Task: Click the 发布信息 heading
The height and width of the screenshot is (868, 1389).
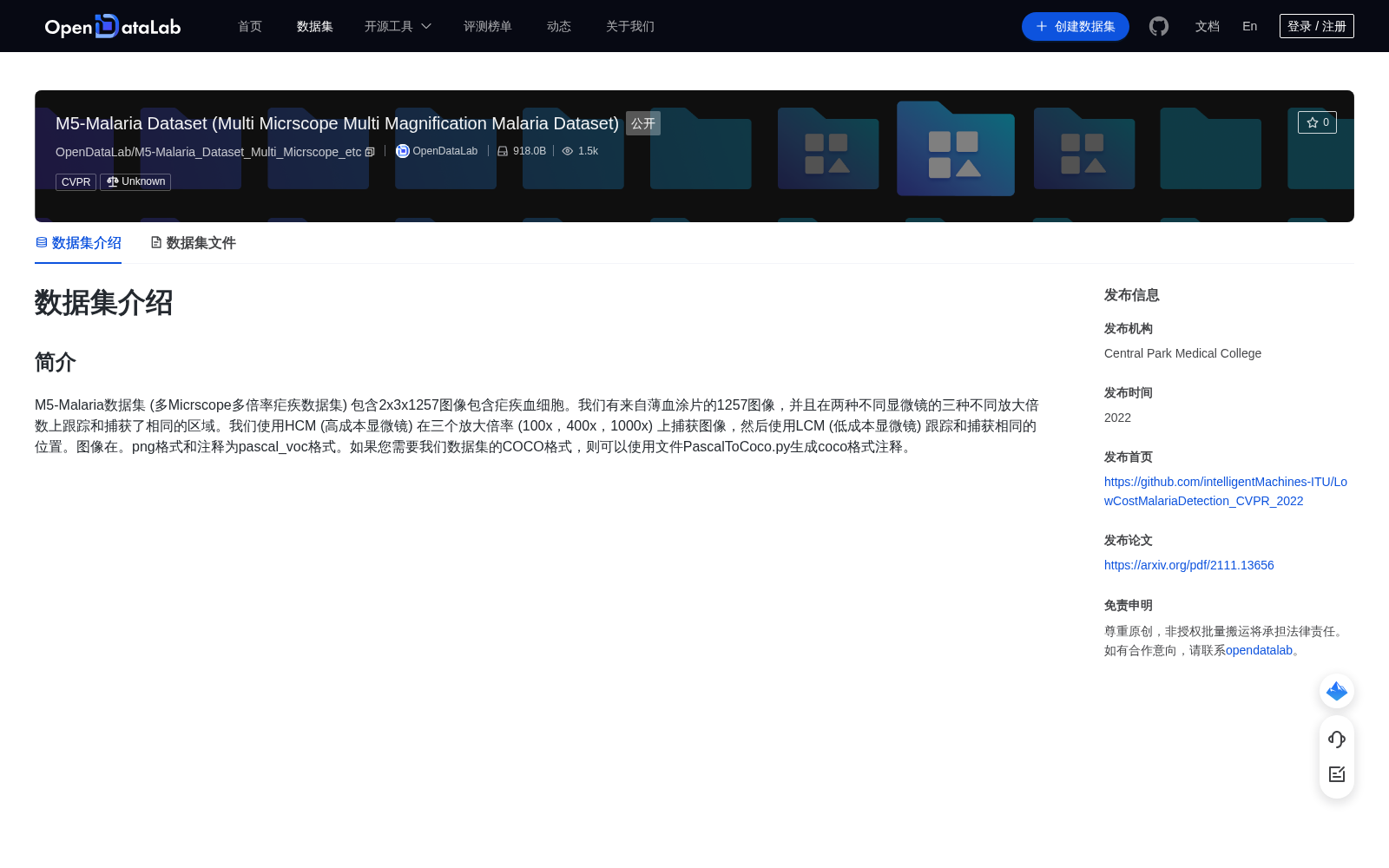Action: [x=1132, y=295]
